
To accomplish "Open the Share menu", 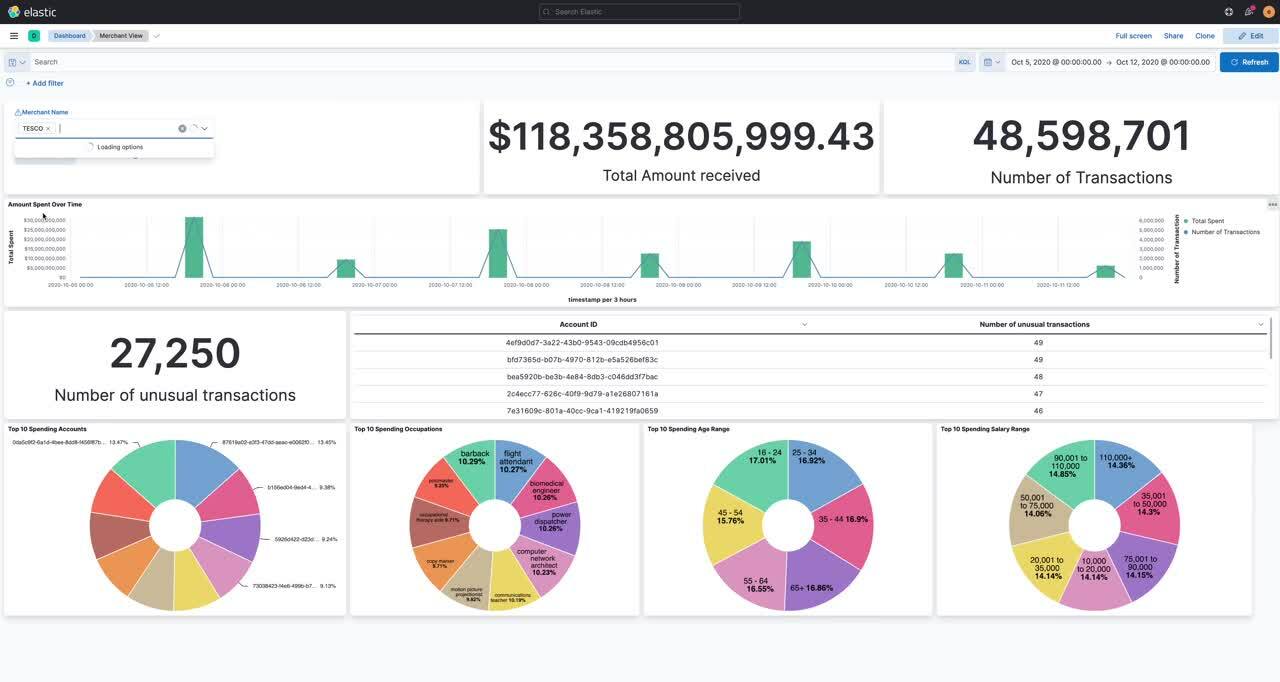I will (1173, 36).
